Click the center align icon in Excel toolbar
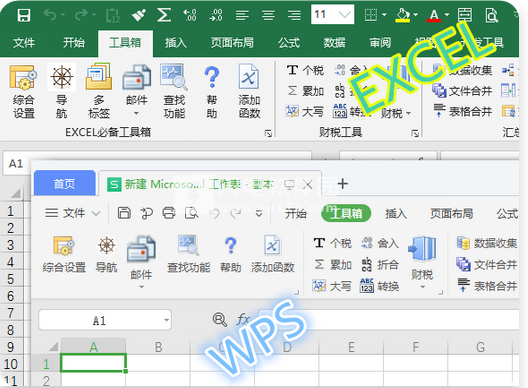Screen dimensions: 528x388 click(268, 15)
